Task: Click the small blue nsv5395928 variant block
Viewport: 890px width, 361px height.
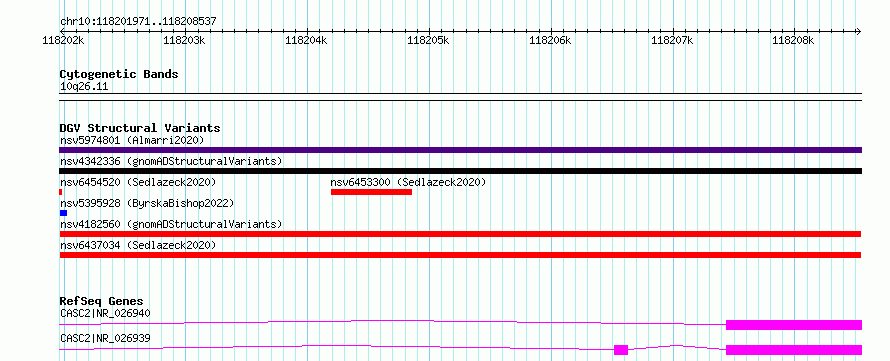Action: point(63,213)
